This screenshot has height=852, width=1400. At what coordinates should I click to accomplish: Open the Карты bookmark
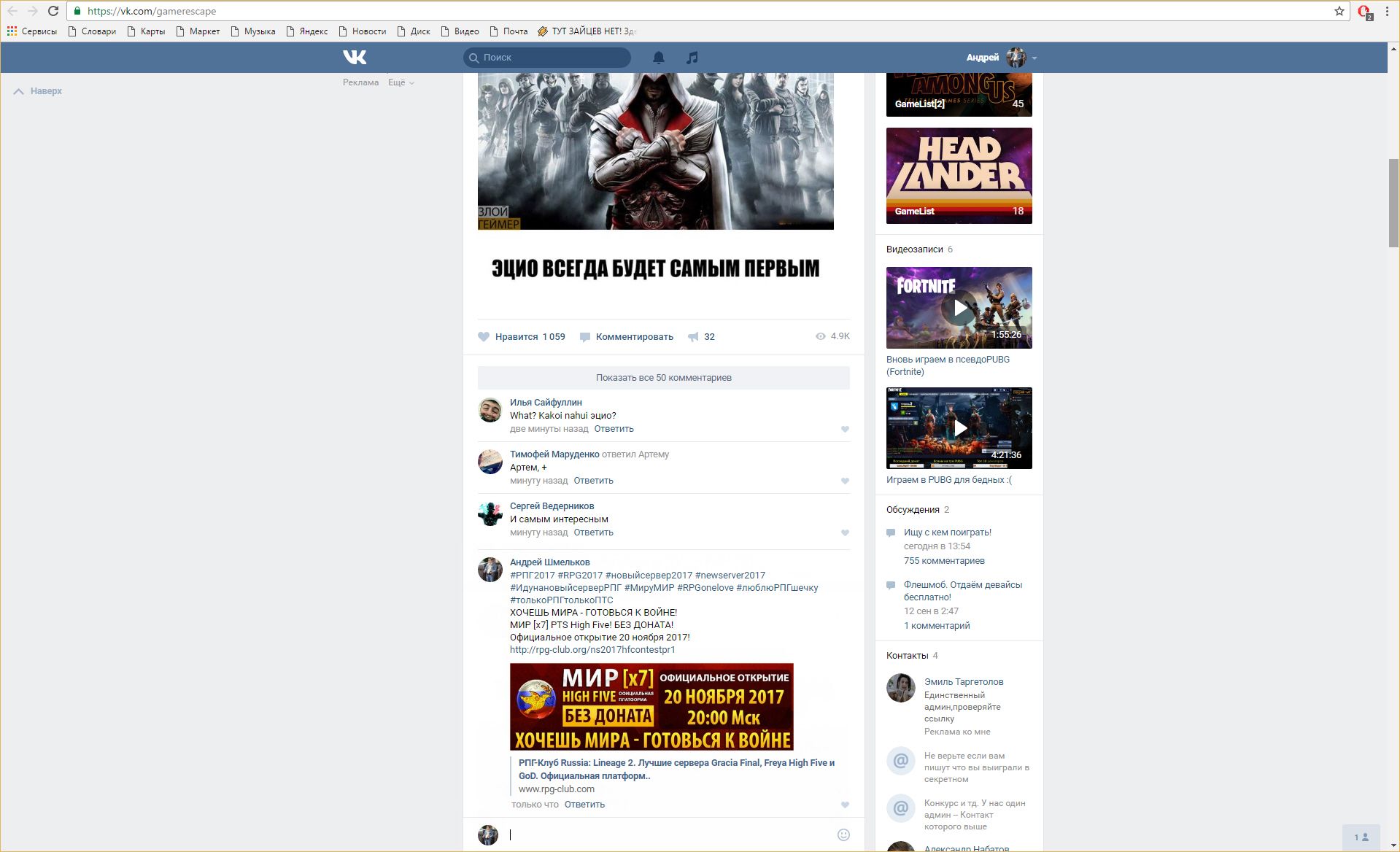click(x=146, y=31)
